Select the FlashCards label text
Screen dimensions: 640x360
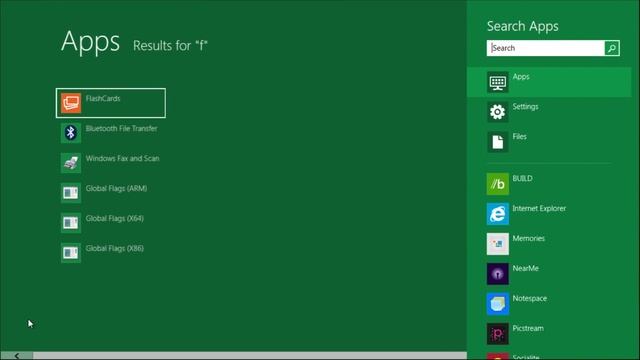103,98
